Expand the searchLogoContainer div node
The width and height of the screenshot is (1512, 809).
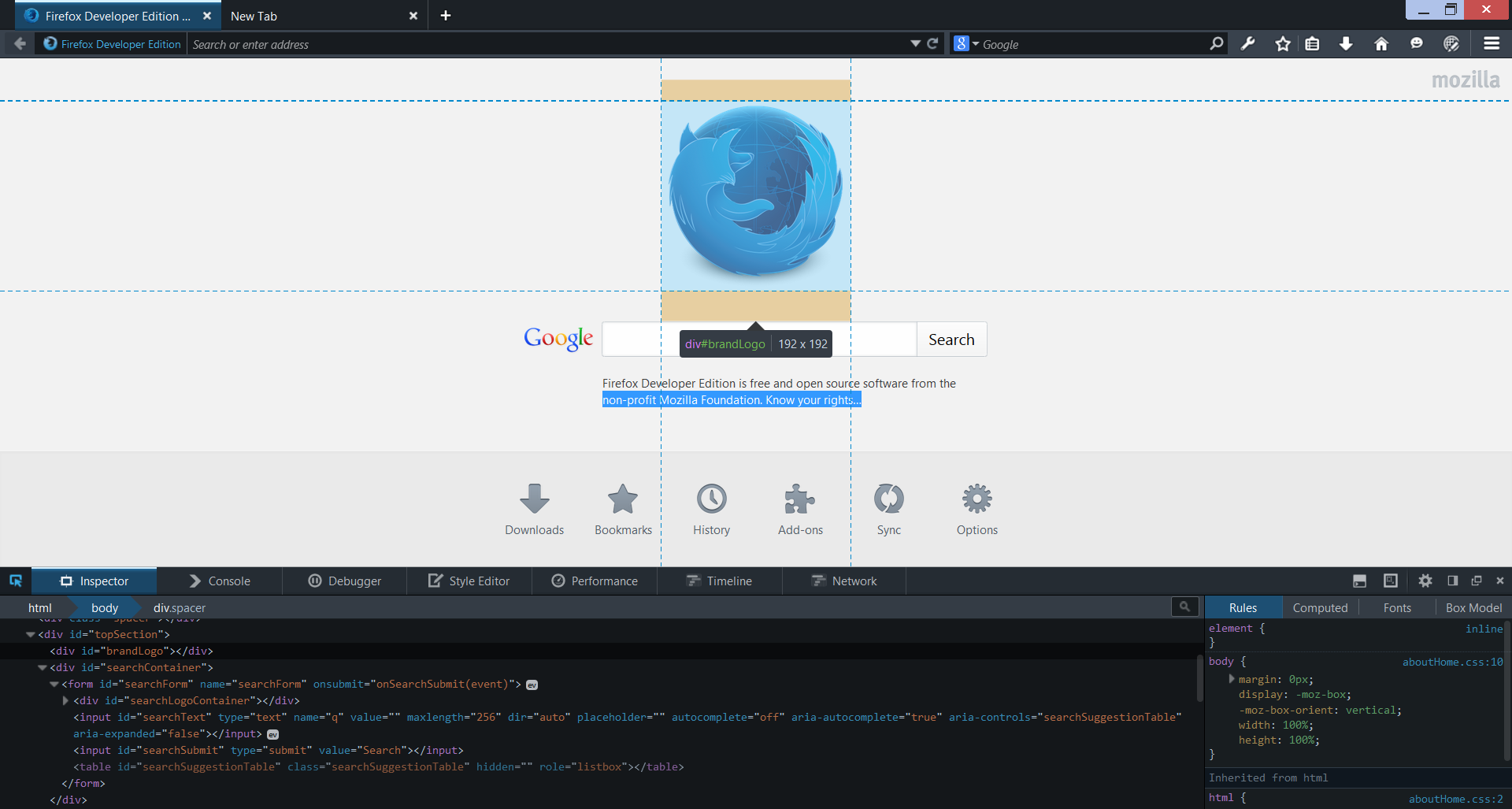[x=66, y=701]
